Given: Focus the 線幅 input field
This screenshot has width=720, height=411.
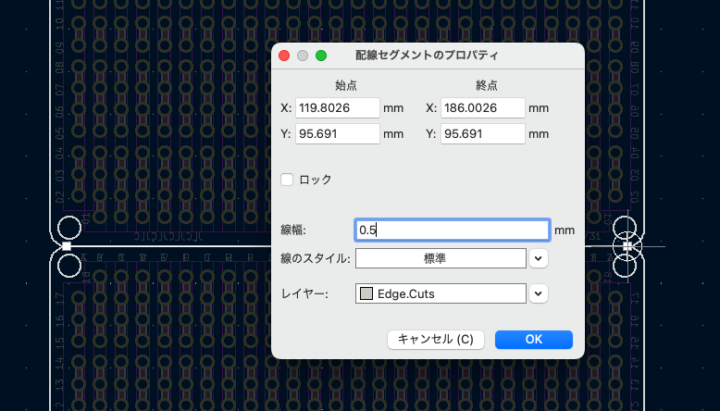Looking at the screenshot, I should tap(452, 230).
